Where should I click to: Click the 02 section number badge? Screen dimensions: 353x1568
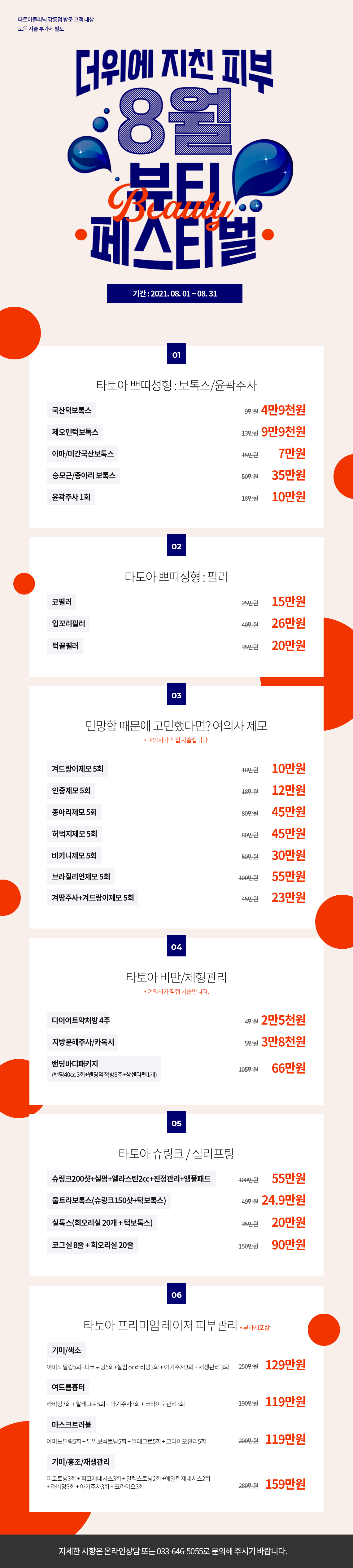(176, 546)
